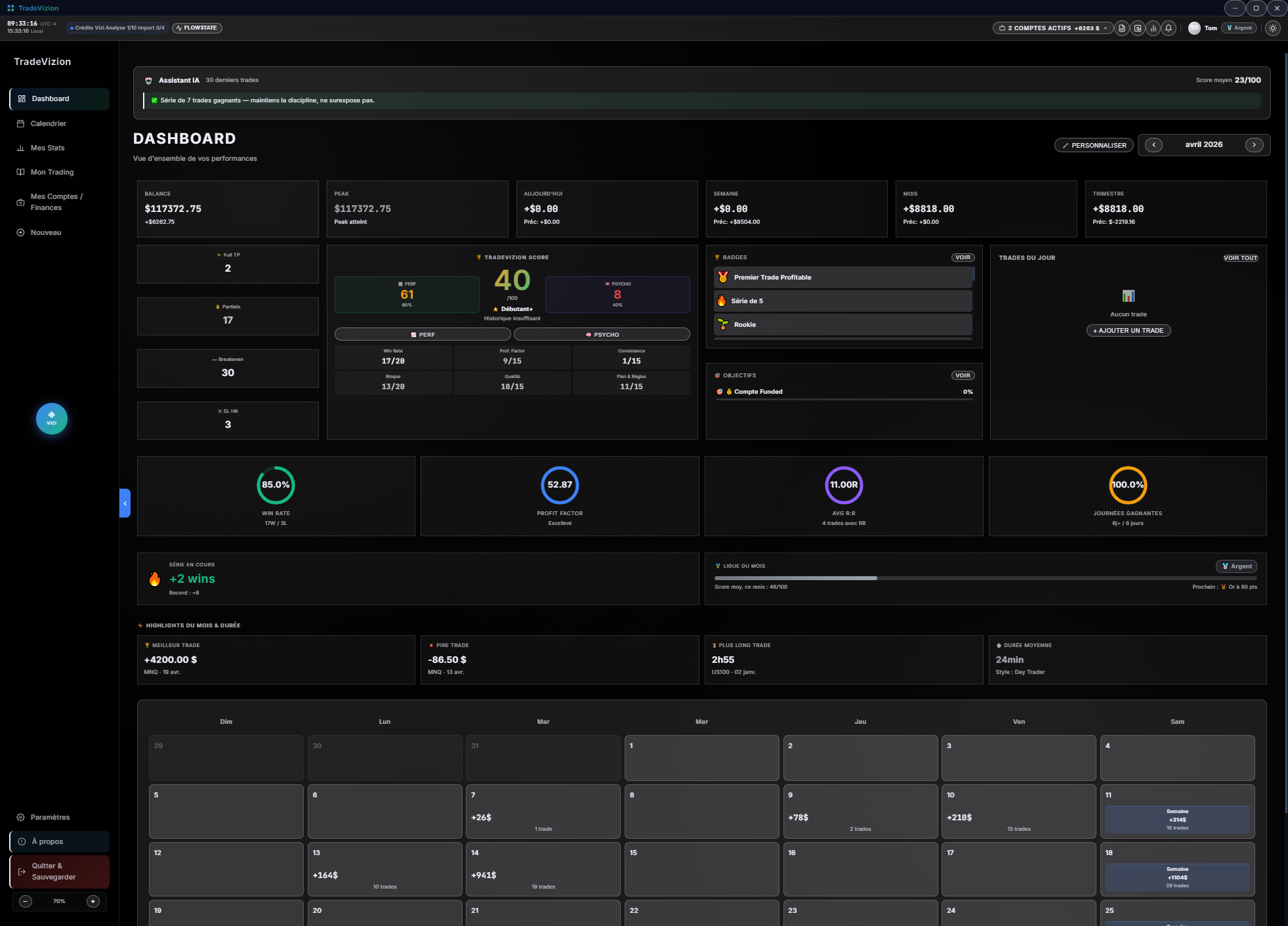1288x926 pixels.
Task: Decrease zoom with the minus button
Action: pos(26,901)
